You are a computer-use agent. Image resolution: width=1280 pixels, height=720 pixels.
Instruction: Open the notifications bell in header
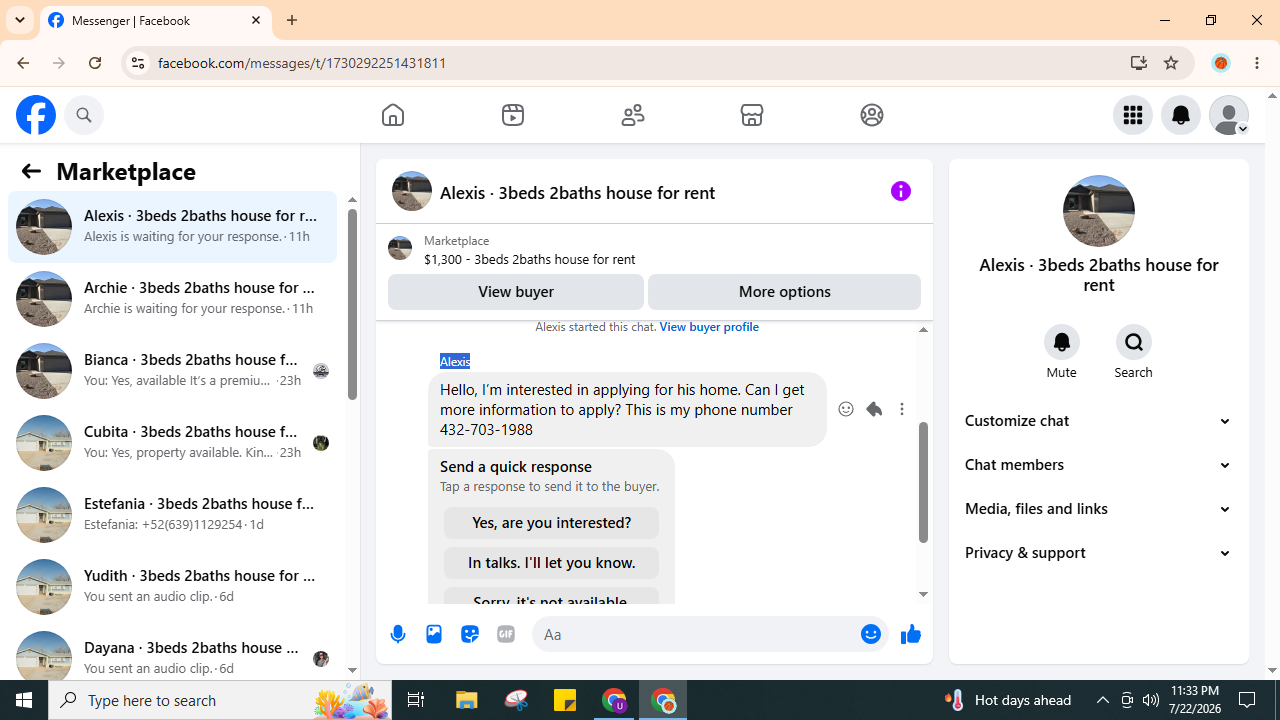coord(1181,115)
